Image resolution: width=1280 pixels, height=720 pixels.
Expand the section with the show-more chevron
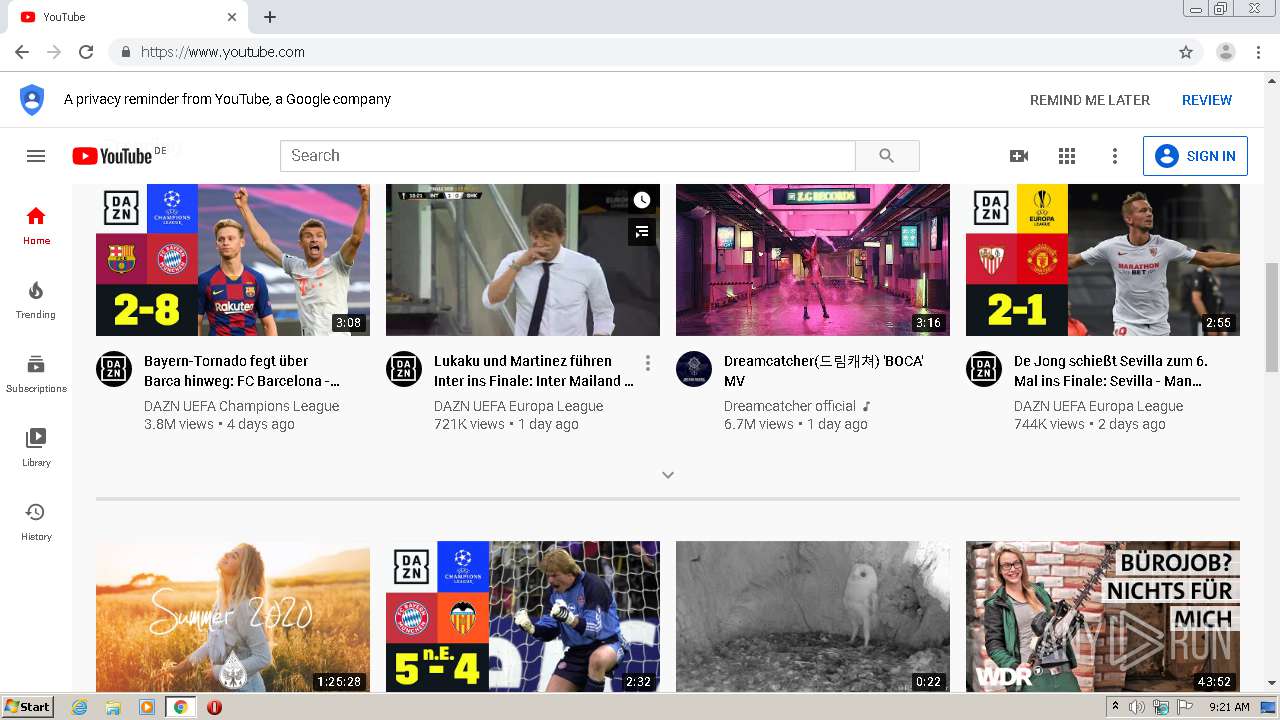(668, 475)
